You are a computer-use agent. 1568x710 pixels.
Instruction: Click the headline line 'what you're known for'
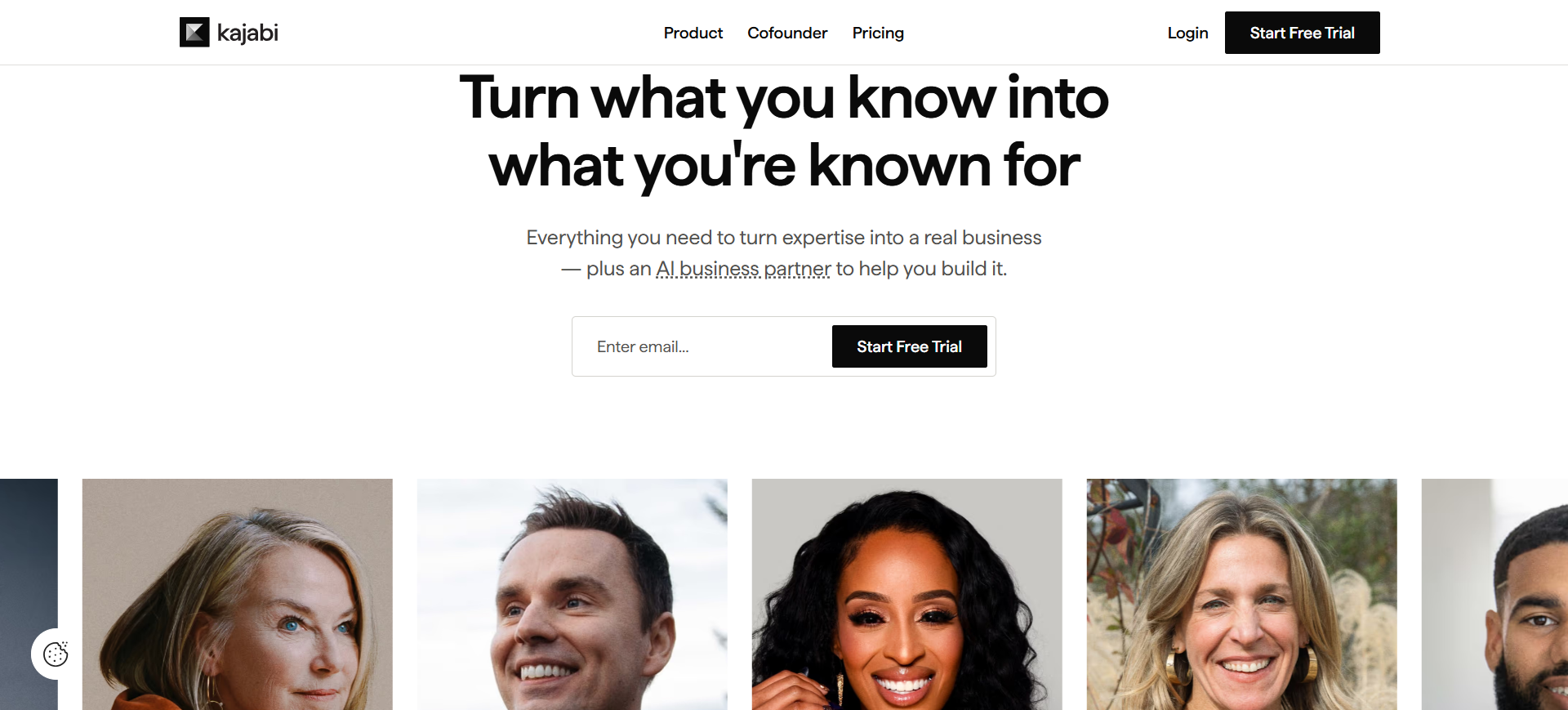pyautogui.click(x=784, y=166)
